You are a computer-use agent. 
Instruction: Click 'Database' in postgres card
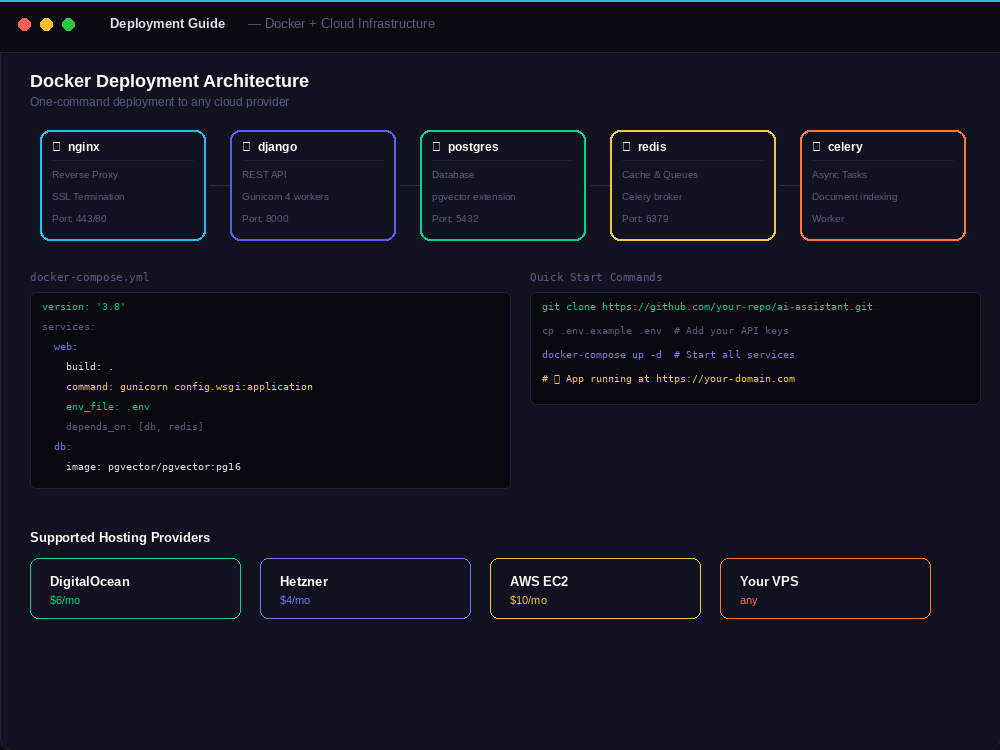(x=453, y=175)
